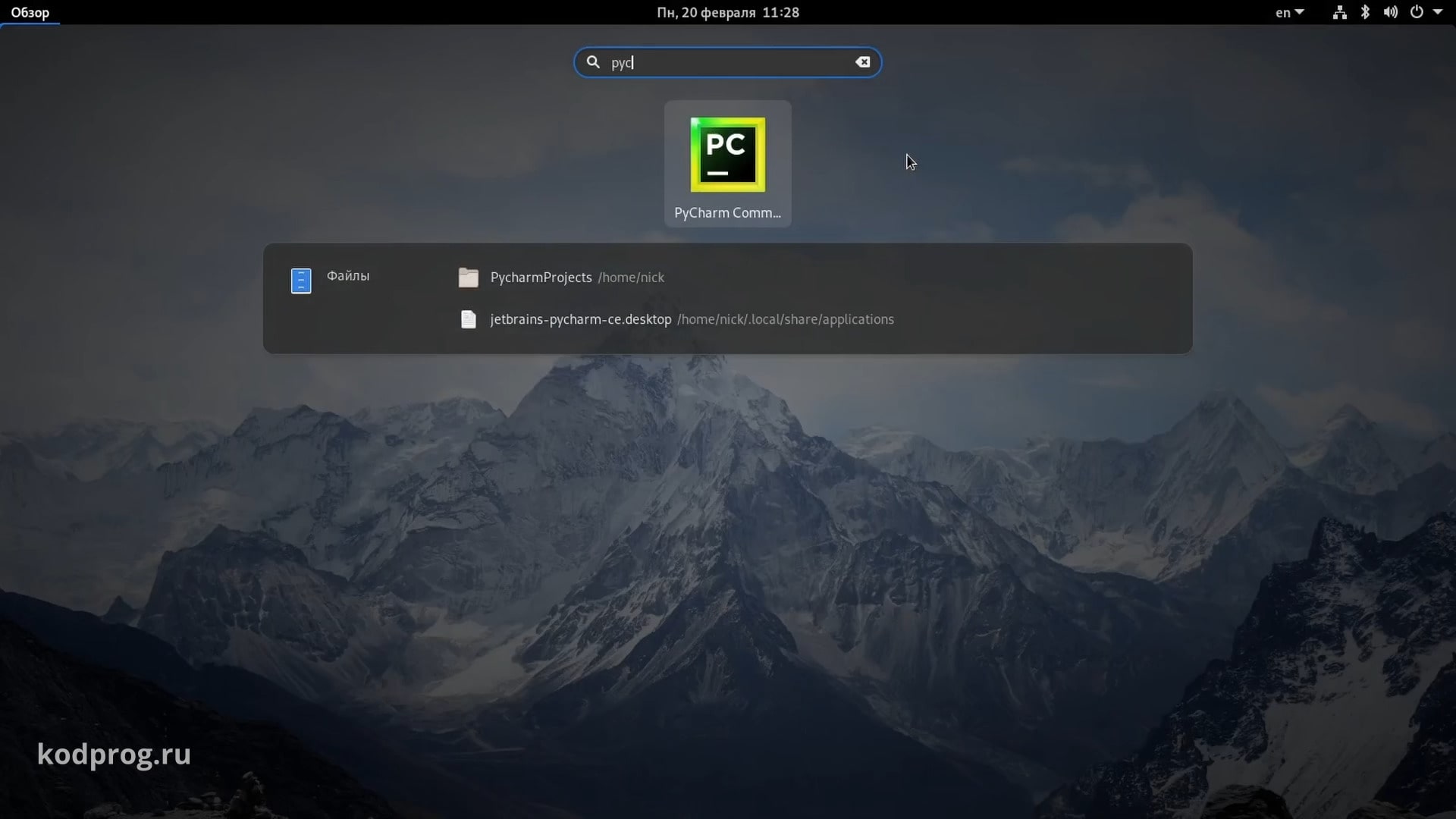Select the 'jetbrains-pycharm-ce.desktop' result text
1456x819 pixels.
coord(580,319)
